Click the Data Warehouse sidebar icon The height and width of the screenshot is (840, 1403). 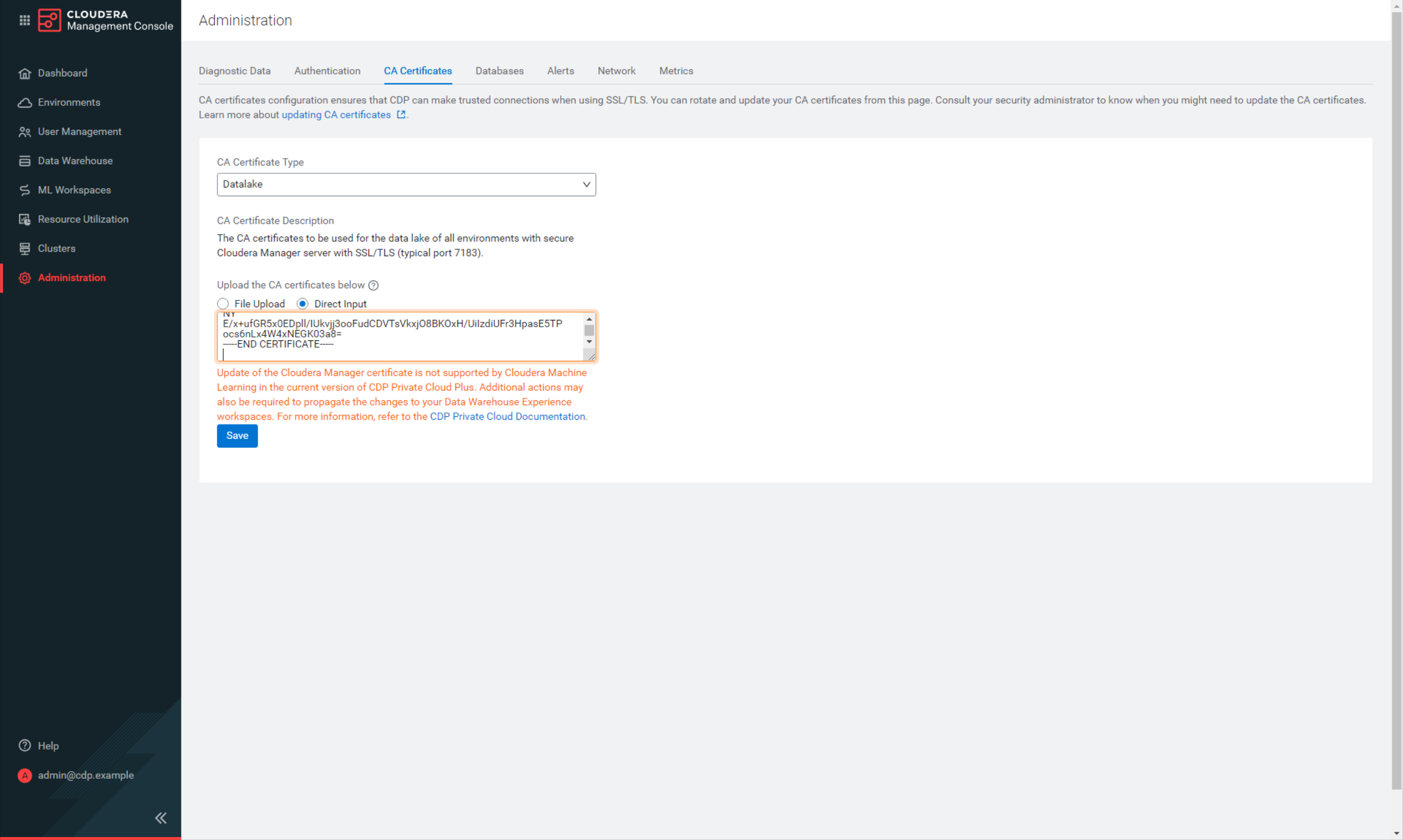click(x=24, y=161)
